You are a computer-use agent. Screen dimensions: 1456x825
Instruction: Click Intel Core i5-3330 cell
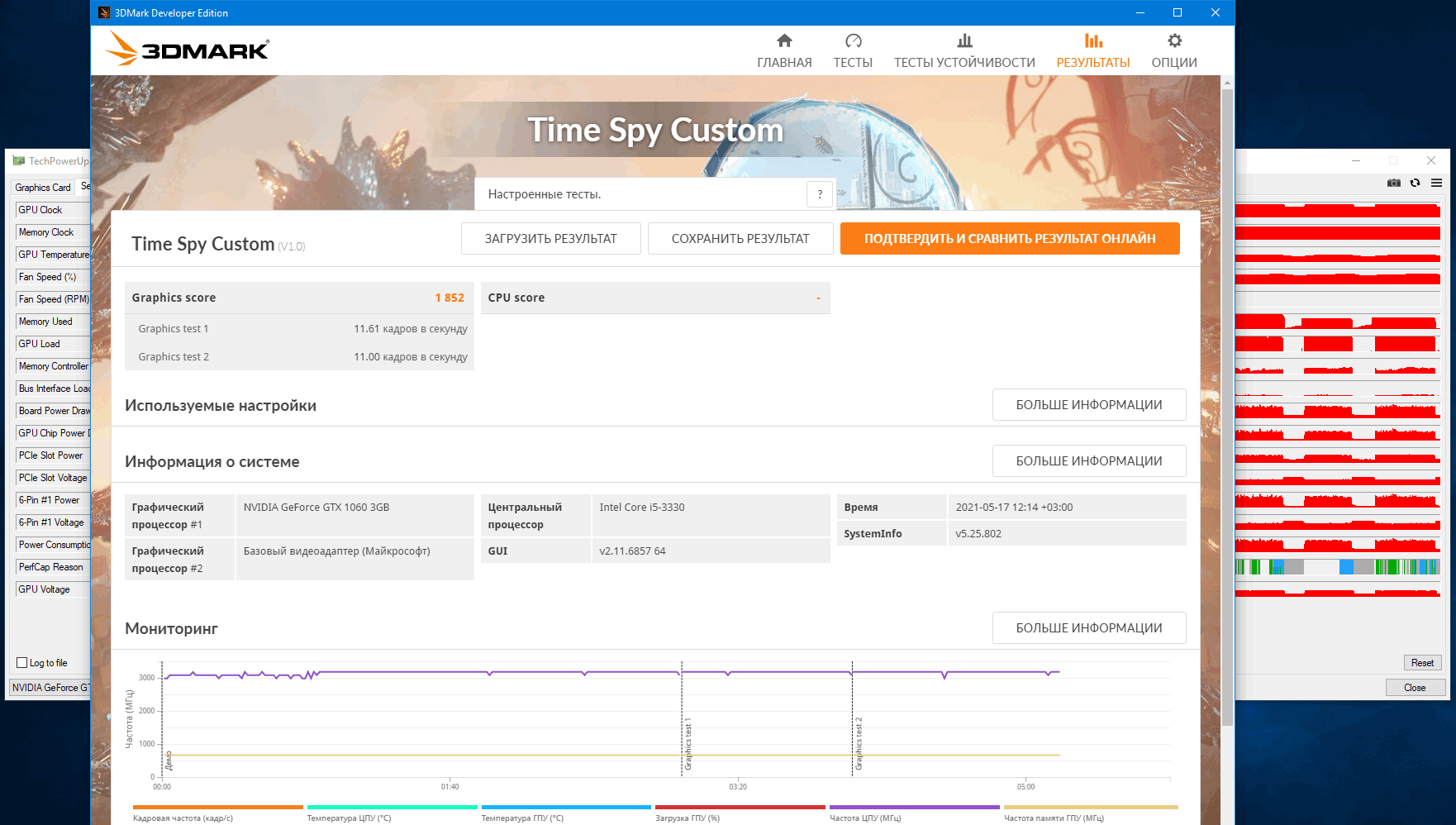point(711,516)
